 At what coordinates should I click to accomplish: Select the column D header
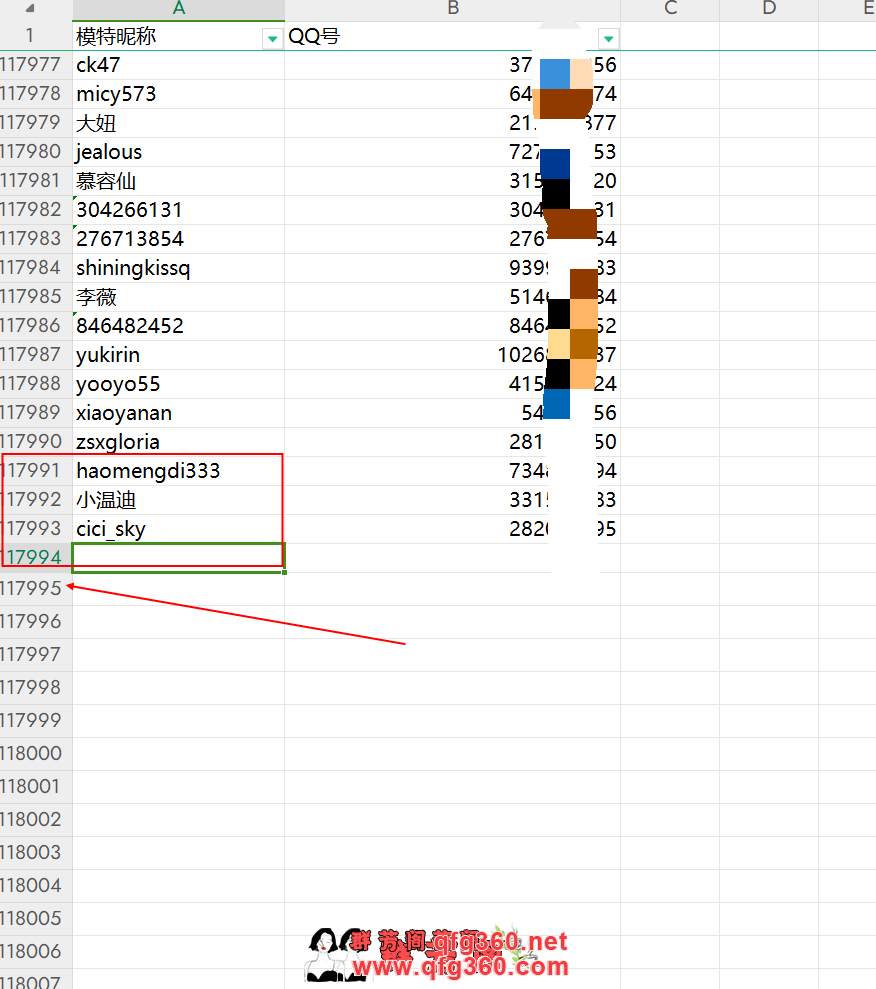(768, 9)
